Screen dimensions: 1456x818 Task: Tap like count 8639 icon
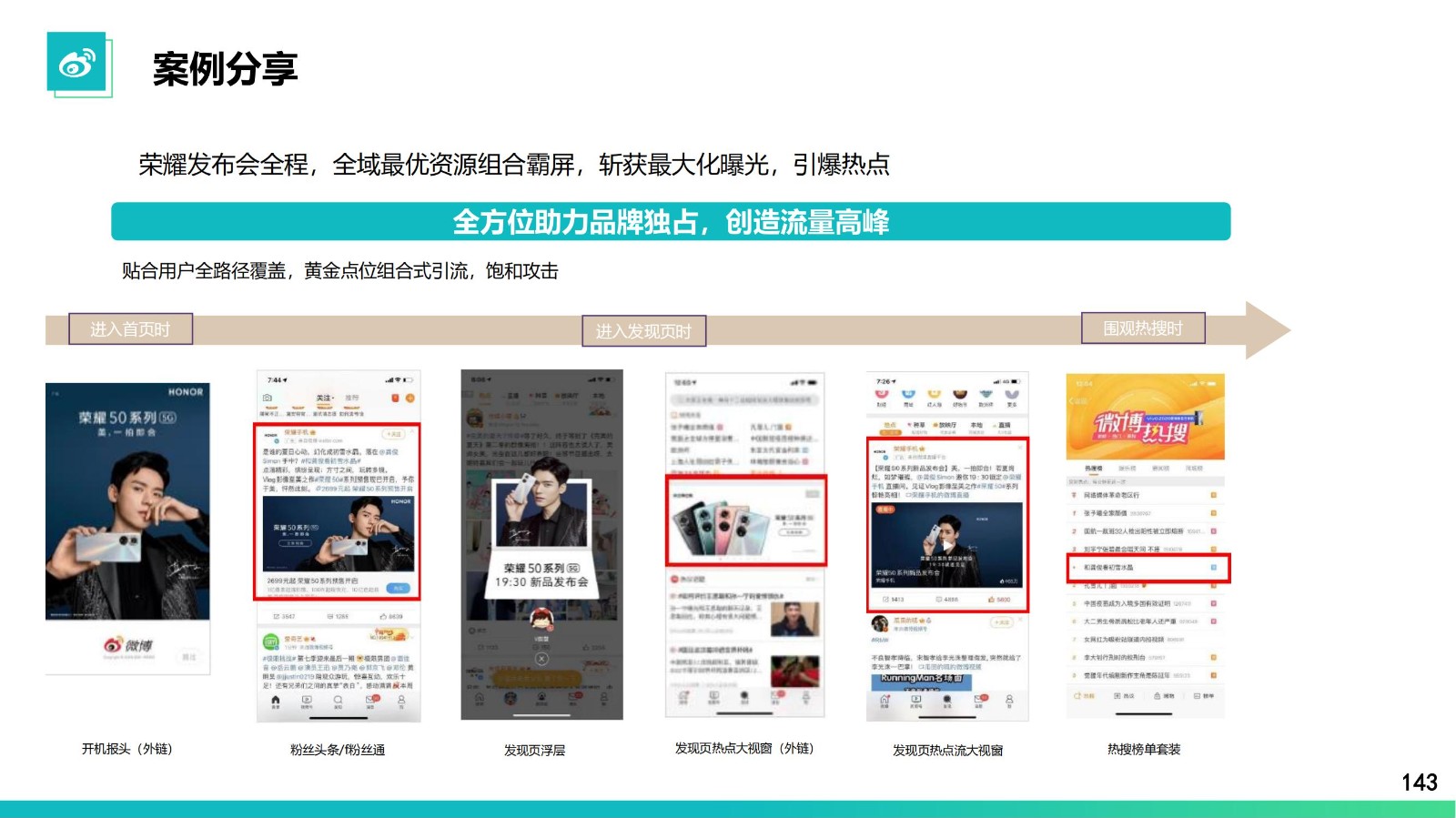391,617
